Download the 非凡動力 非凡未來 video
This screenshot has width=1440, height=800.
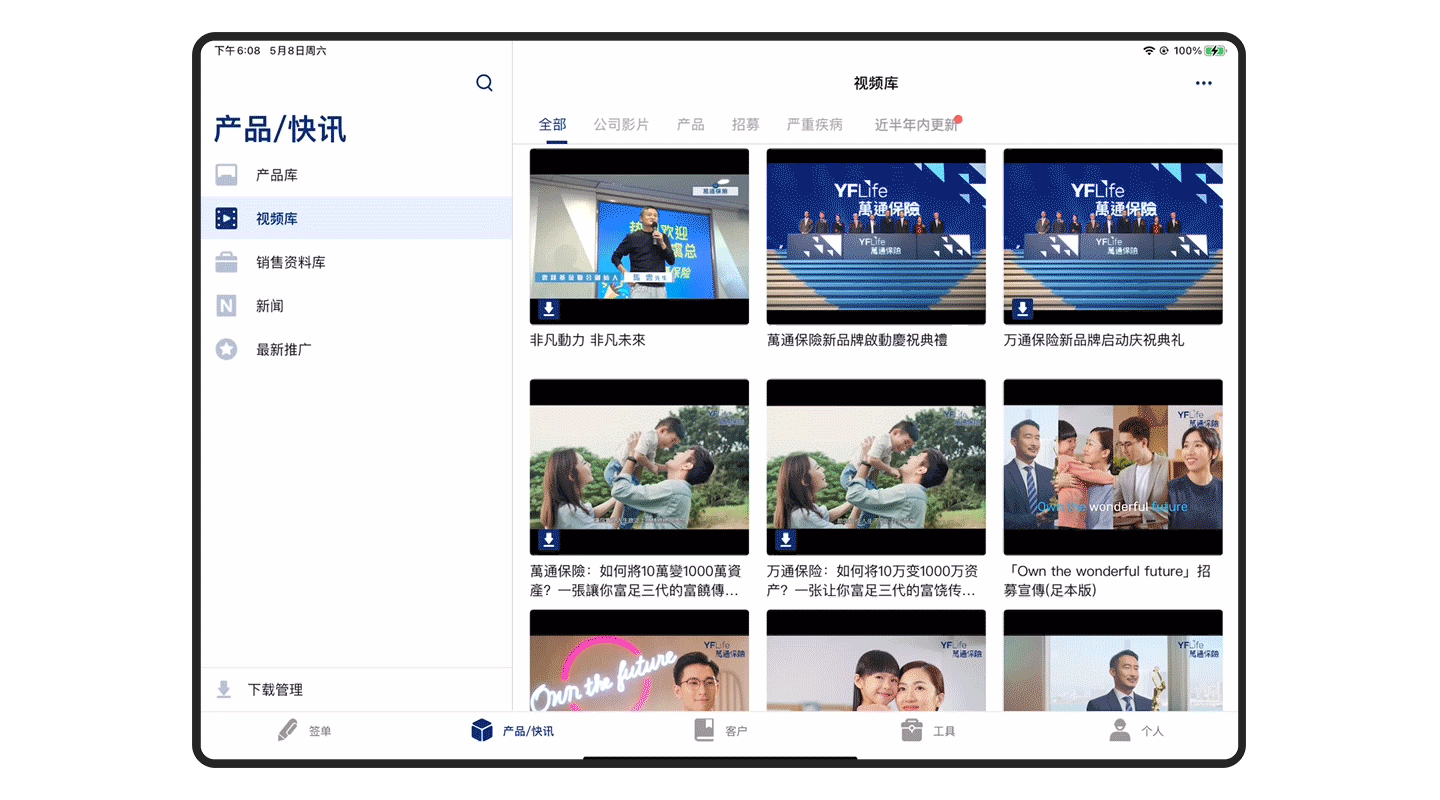[x=549, y=309]
